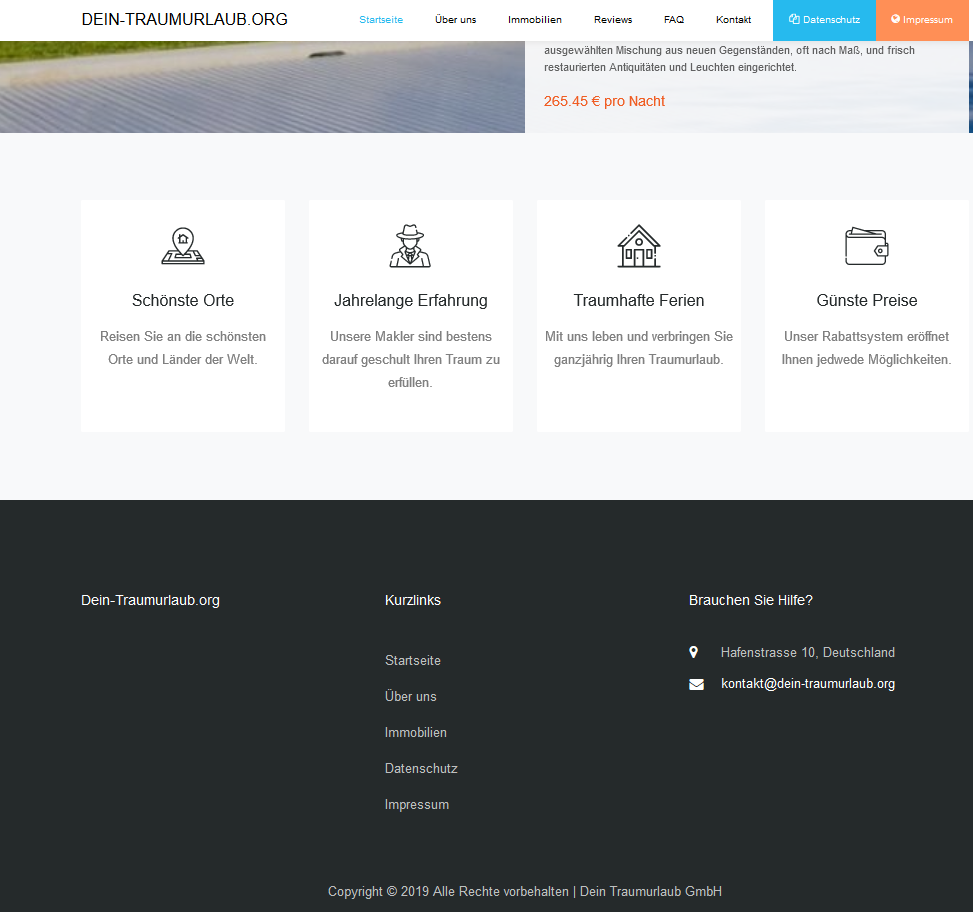This screenshot has width=973, height=912.
Task: Select Reviews in the top navigation
Action: pos(613,20)
